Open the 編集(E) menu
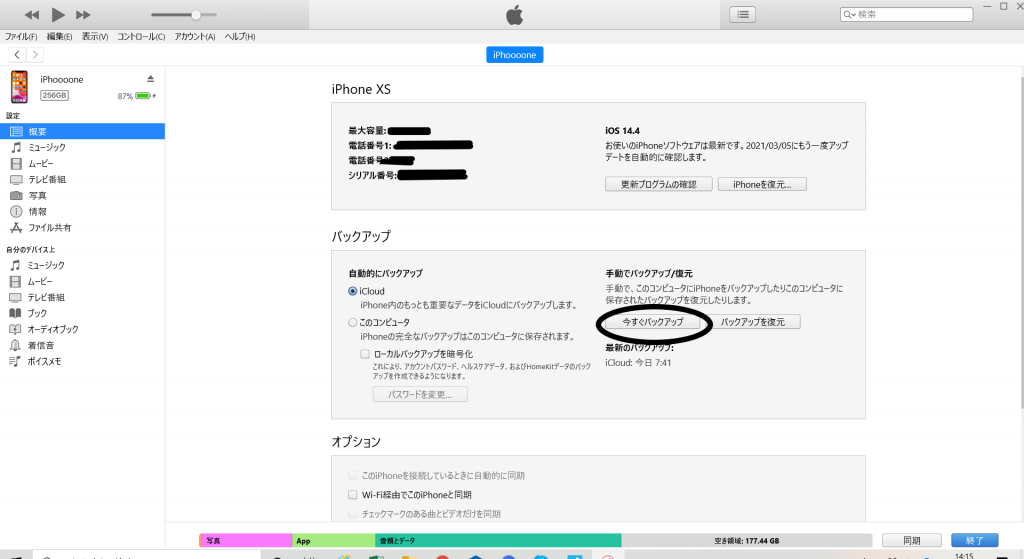 point(59,37)
